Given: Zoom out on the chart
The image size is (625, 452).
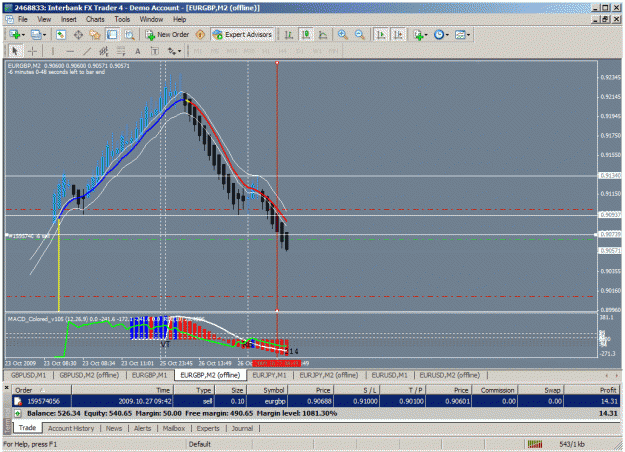Looking at the screenshot, I should point(360,35).
